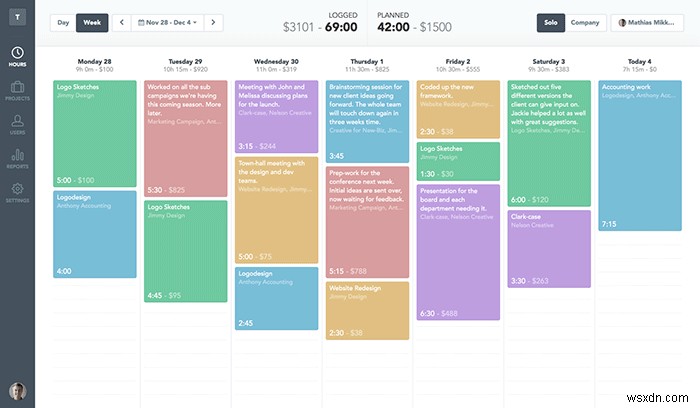Open Reports bar chart icon
The image size is (700, 408).
(x=17, y=158)
